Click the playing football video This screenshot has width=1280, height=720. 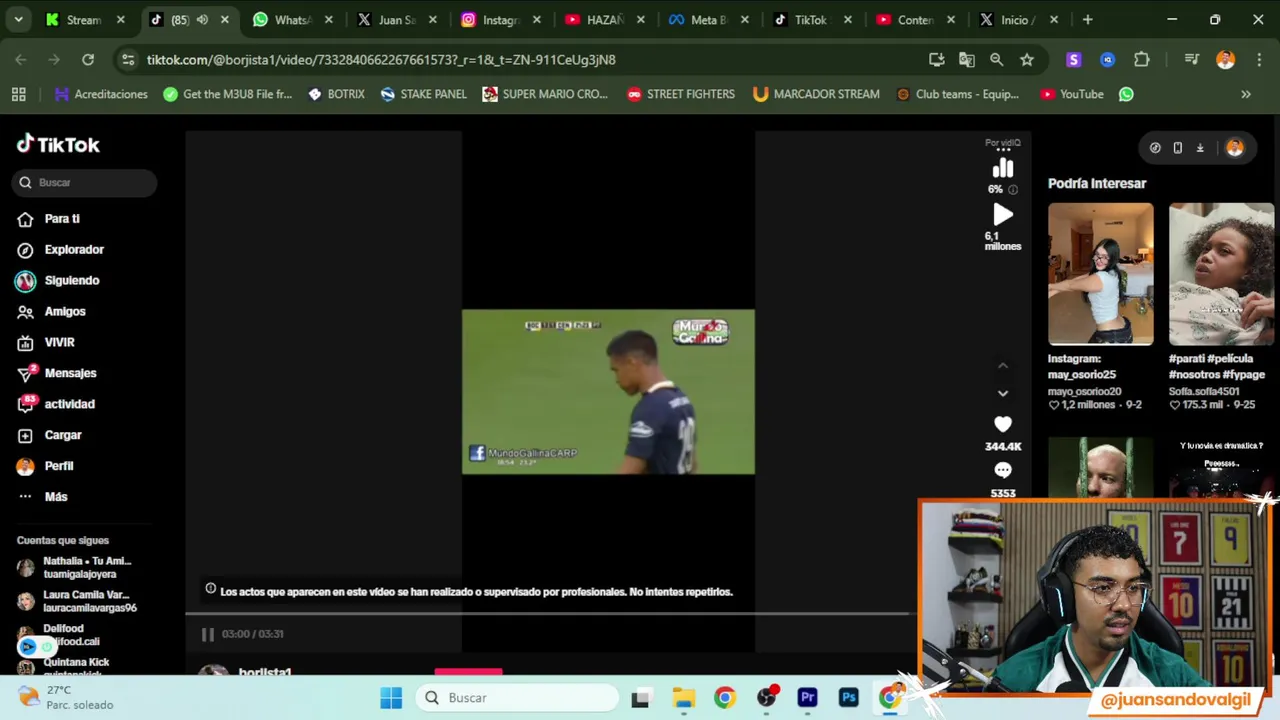pyautogui.click(x=608, y=392)
